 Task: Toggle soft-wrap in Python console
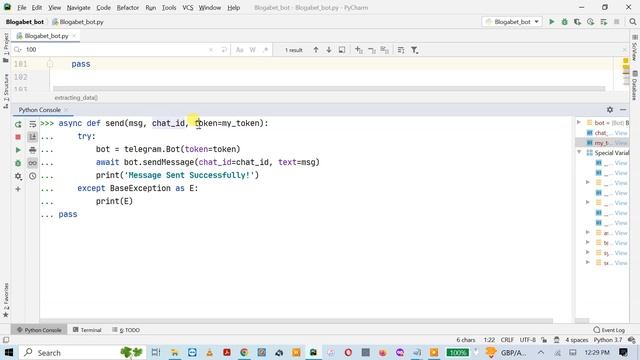33,124
